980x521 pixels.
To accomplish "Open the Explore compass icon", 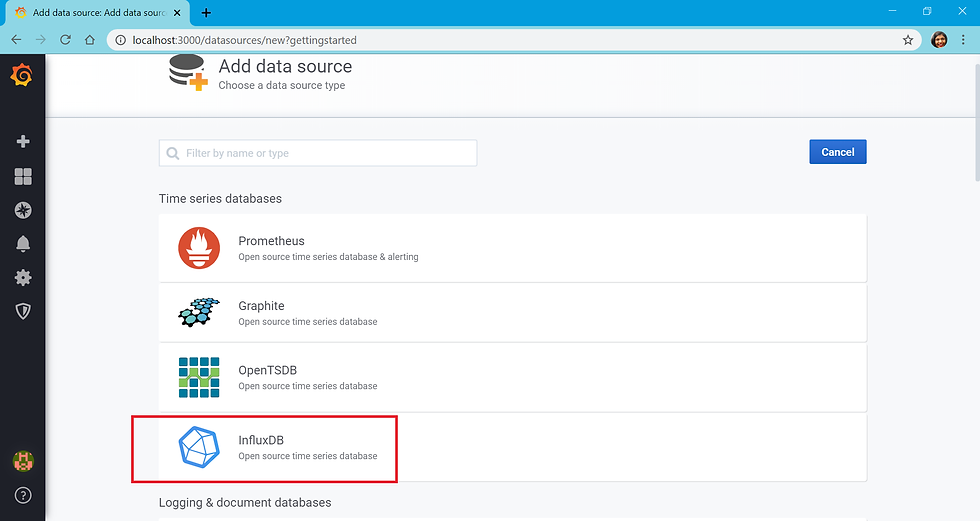I will (x=23, y=211).
